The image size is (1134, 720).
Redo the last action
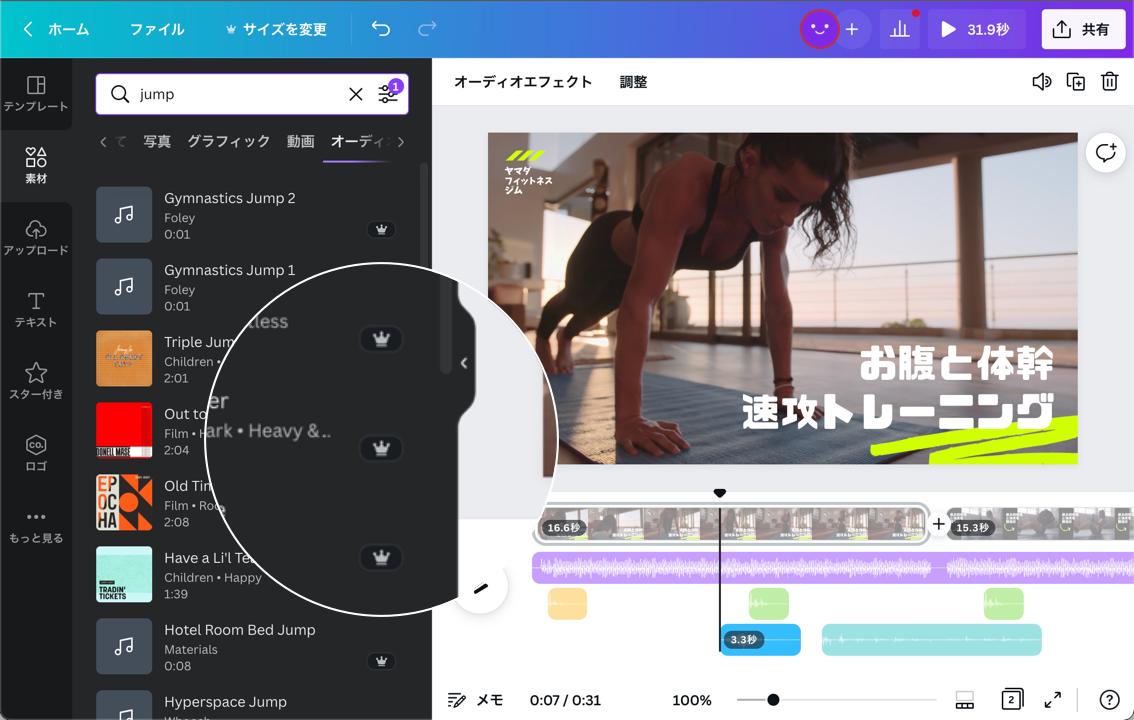point(427,29)
